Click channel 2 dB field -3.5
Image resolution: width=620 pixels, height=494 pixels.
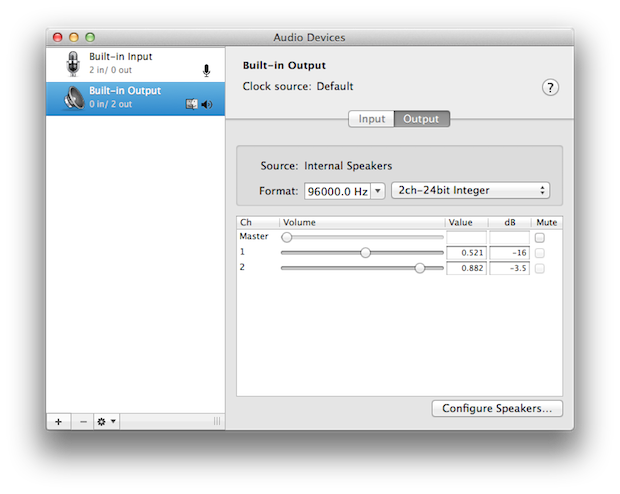pyautogui.click(x=509, y=268)
